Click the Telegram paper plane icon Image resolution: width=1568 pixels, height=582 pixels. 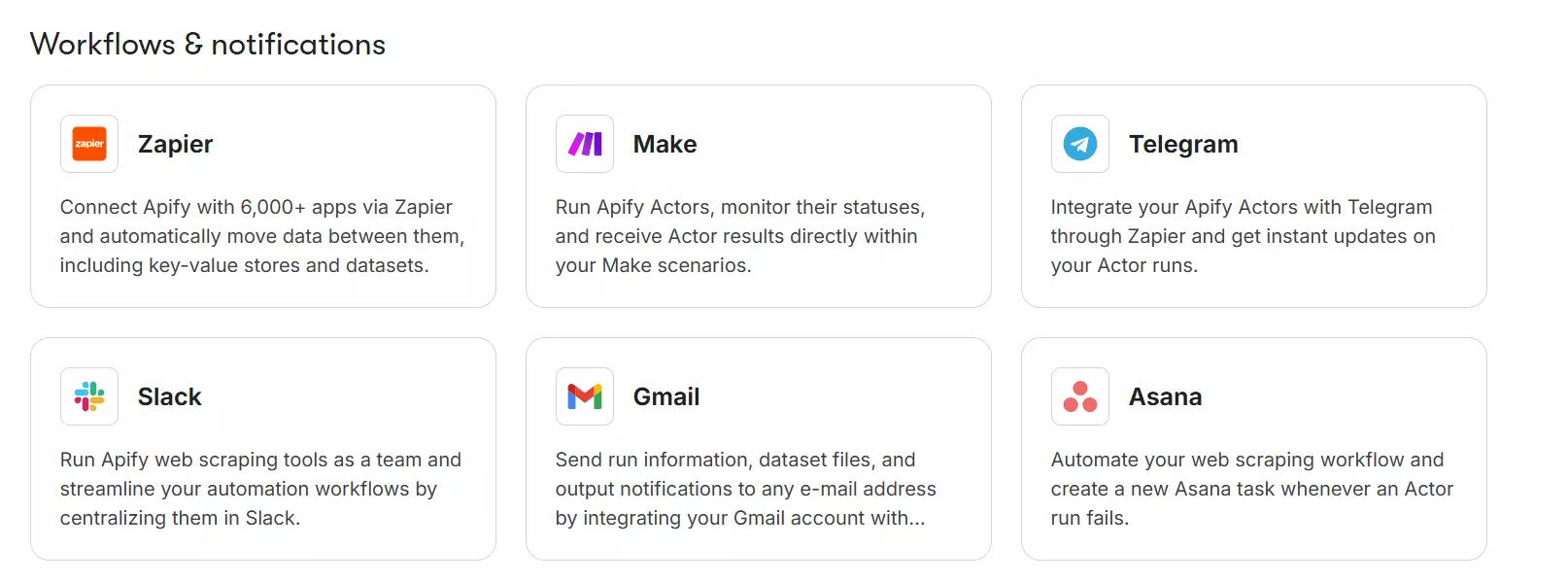[x=1080, y=144]
